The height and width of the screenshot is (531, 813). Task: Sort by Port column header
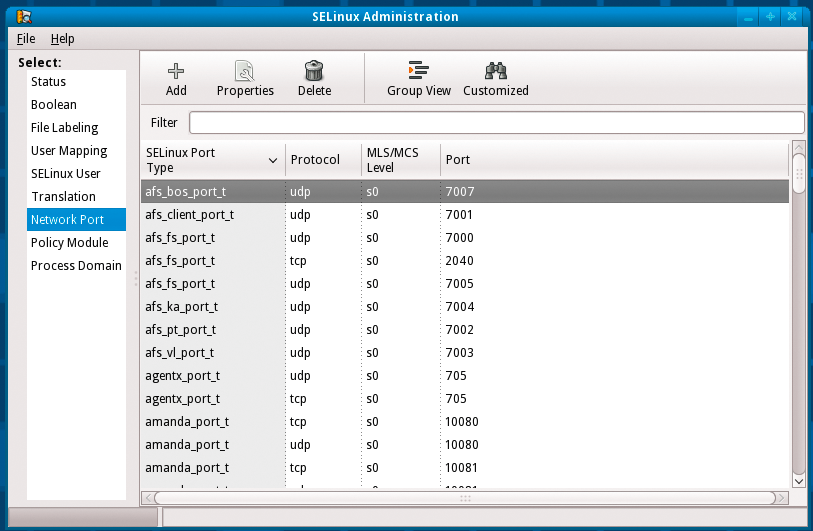tap(614, 160)
